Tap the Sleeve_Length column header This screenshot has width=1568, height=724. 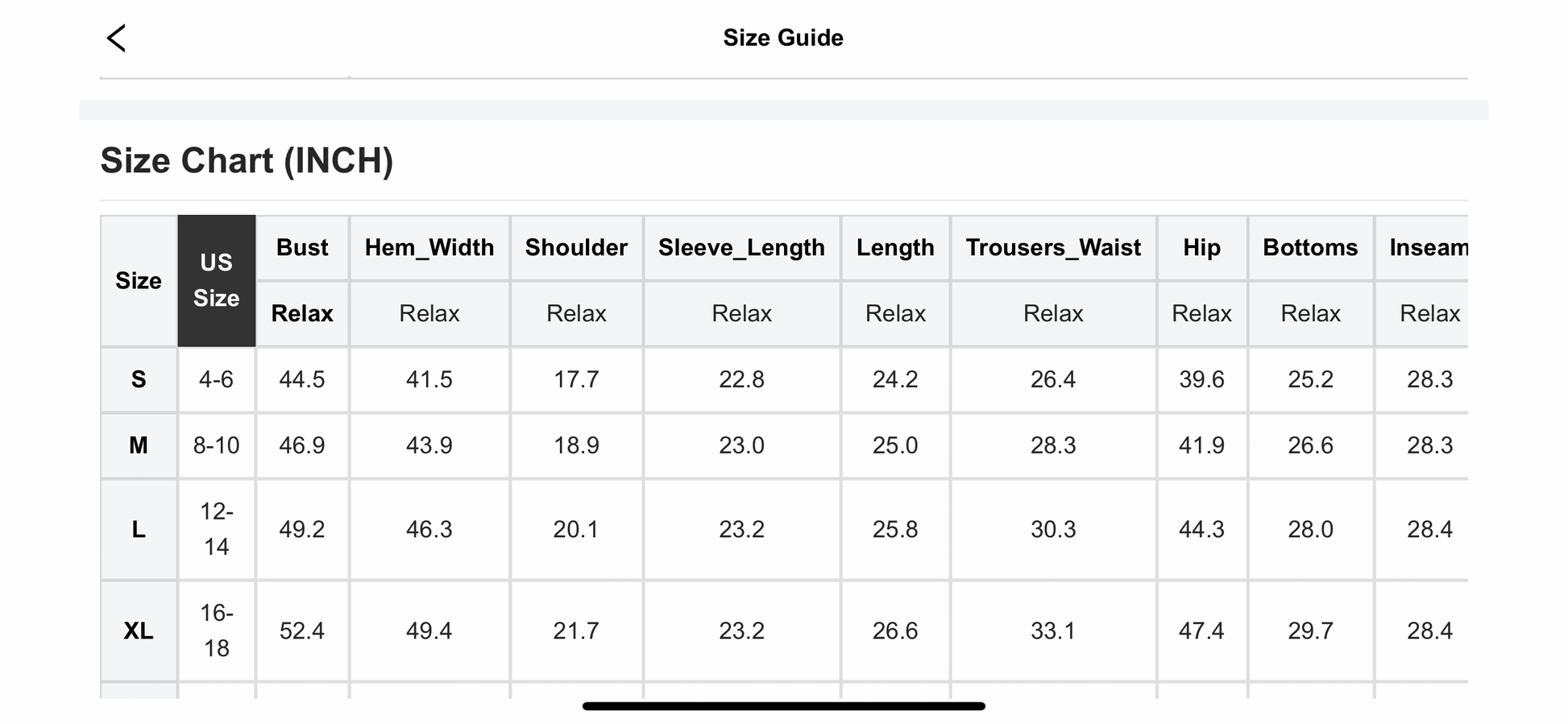(x=741, y=247)
